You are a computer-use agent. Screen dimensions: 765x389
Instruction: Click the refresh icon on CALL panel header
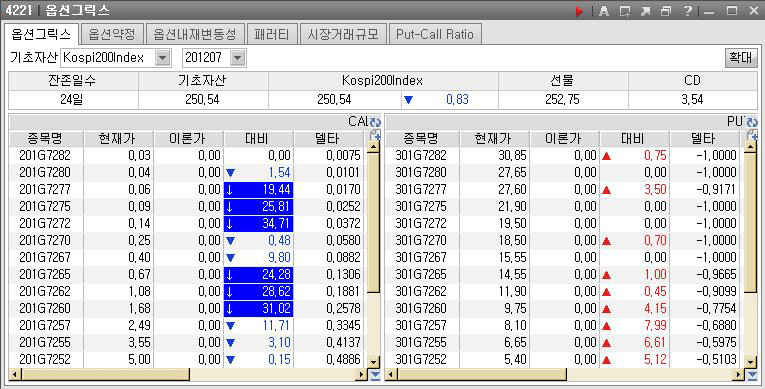pyautogui.click(x=375, y=122)
